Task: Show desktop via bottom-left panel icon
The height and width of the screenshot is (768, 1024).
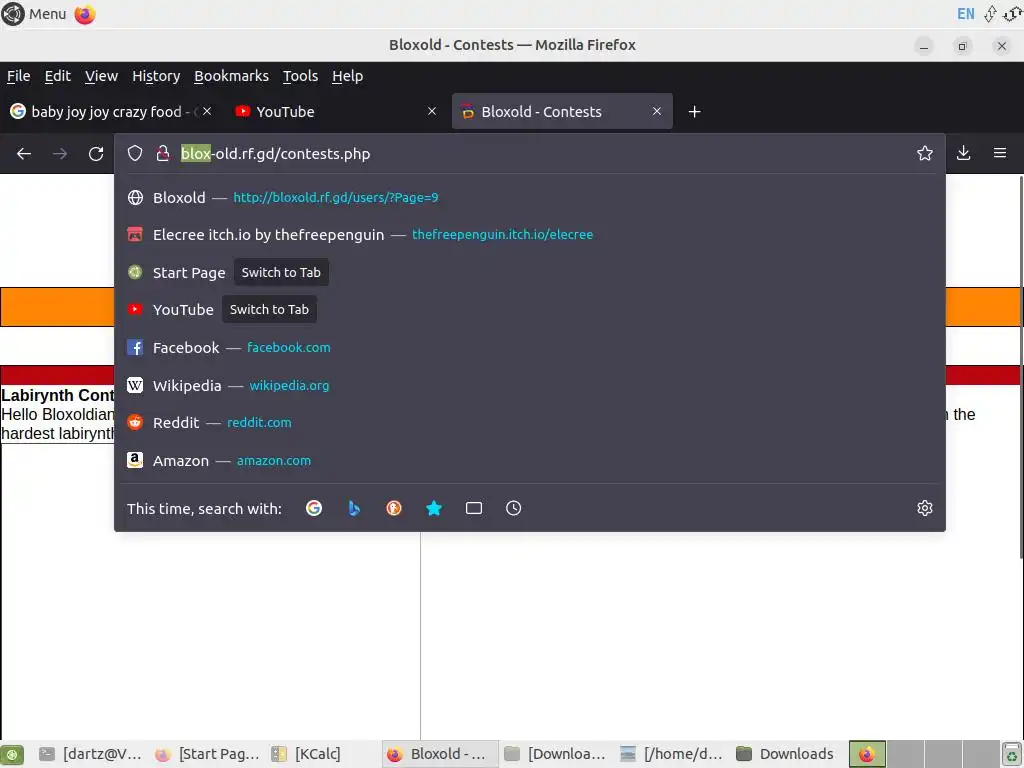Action: tap(12, 754)
